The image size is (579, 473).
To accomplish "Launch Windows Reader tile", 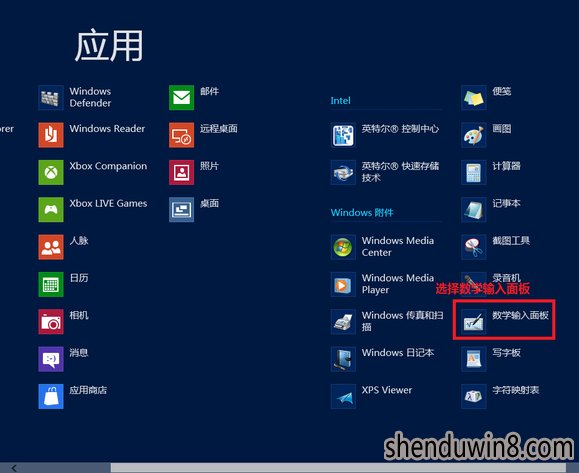I will (x=51, y=135).
